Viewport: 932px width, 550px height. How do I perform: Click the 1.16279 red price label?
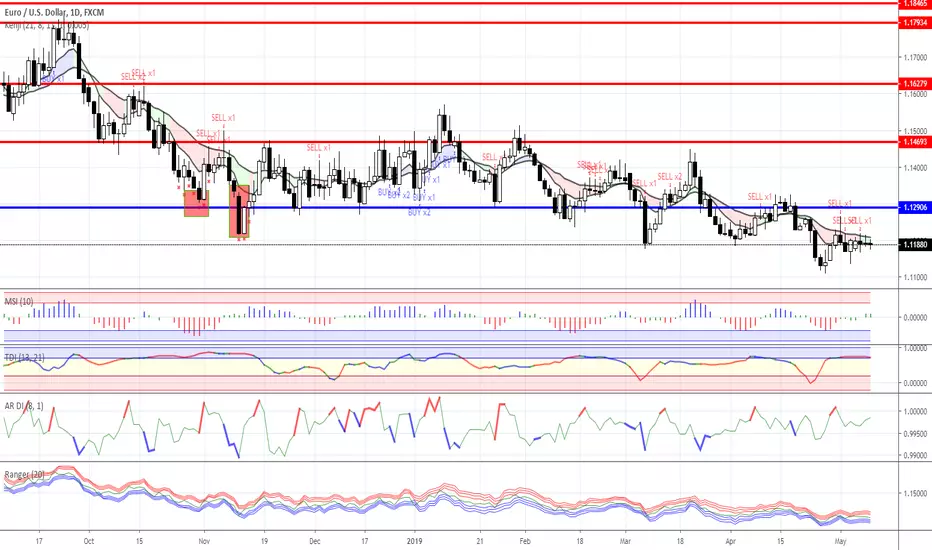pyautogui.click(x=915, y=84)
